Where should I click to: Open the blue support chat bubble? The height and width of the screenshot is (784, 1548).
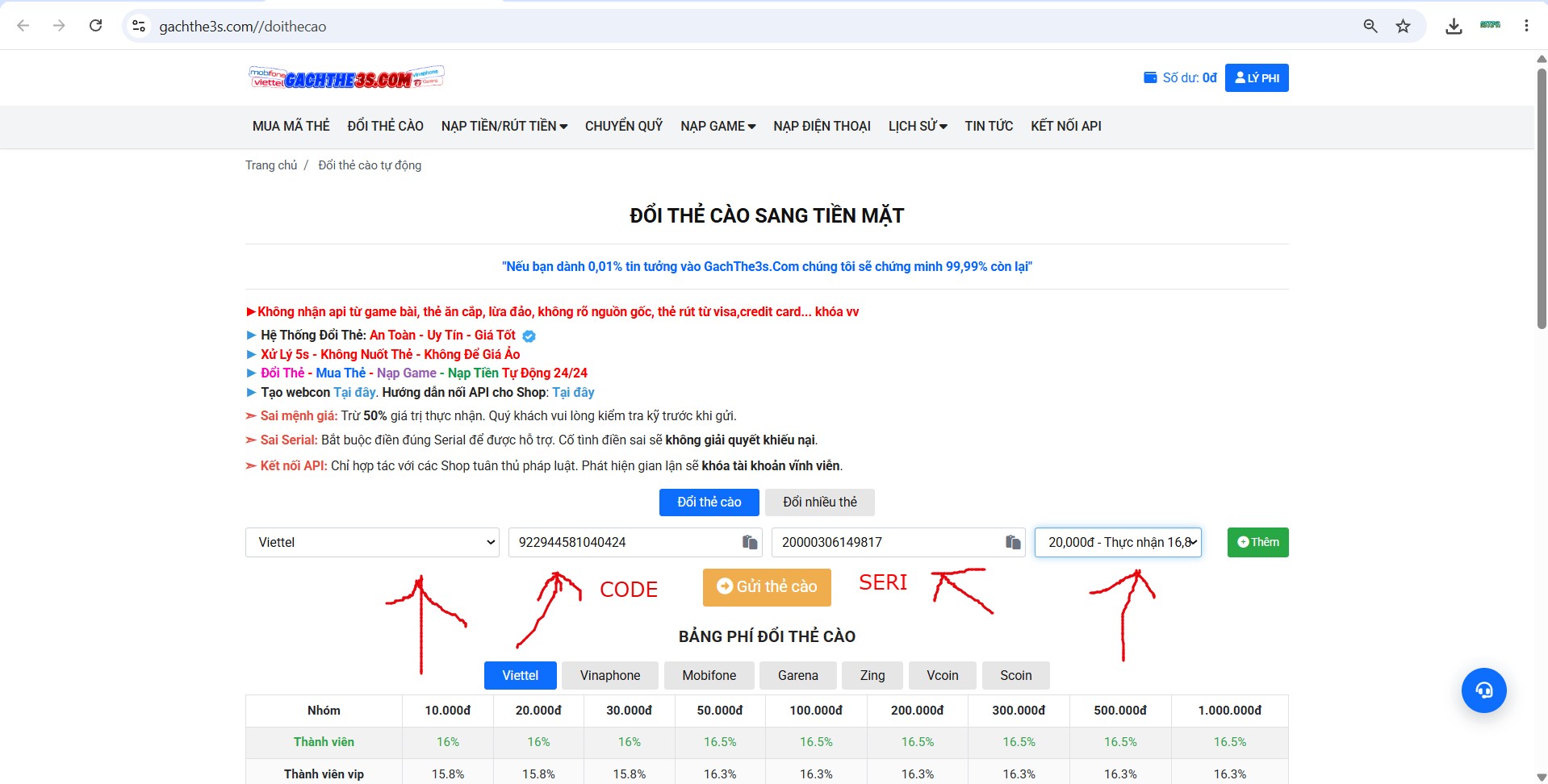tap(1483, 690)
